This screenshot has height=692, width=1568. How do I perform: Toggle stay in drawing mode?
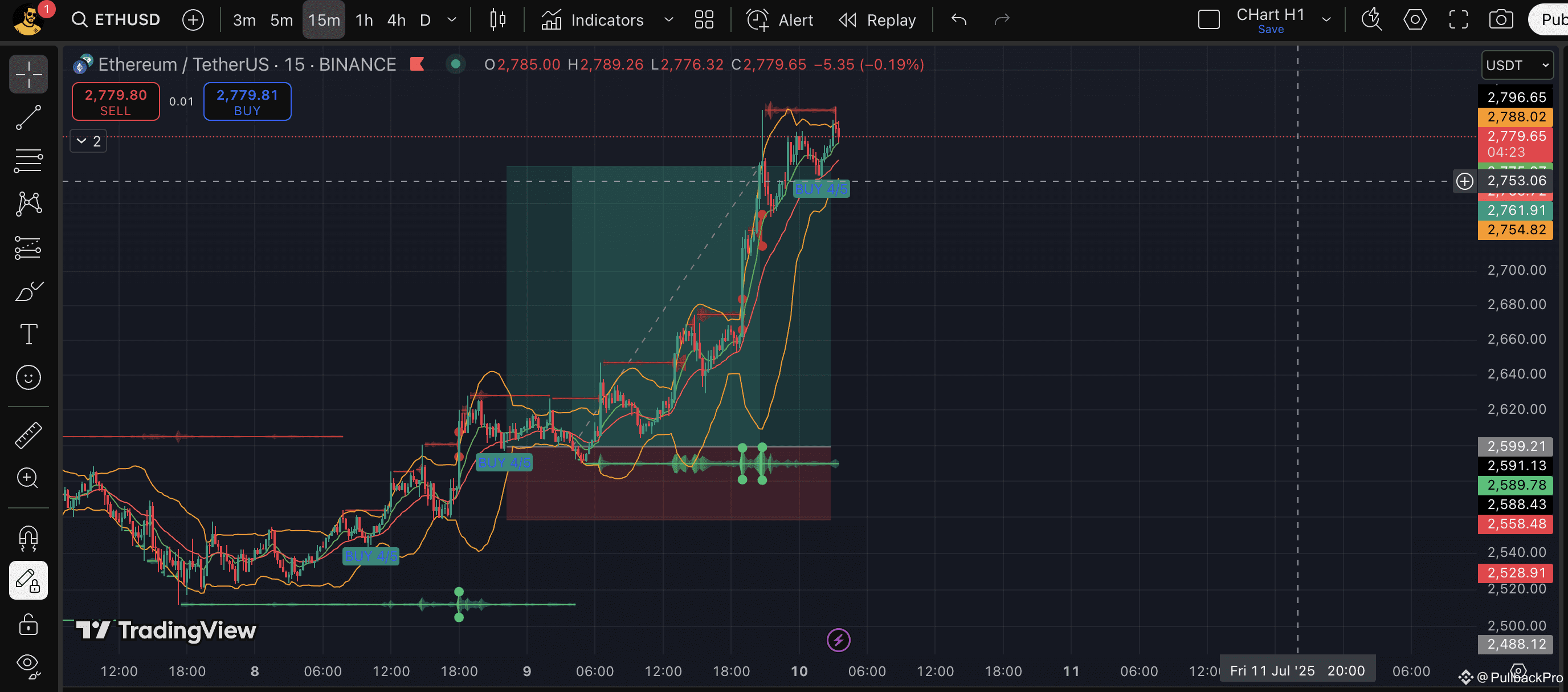pos(28,580)
